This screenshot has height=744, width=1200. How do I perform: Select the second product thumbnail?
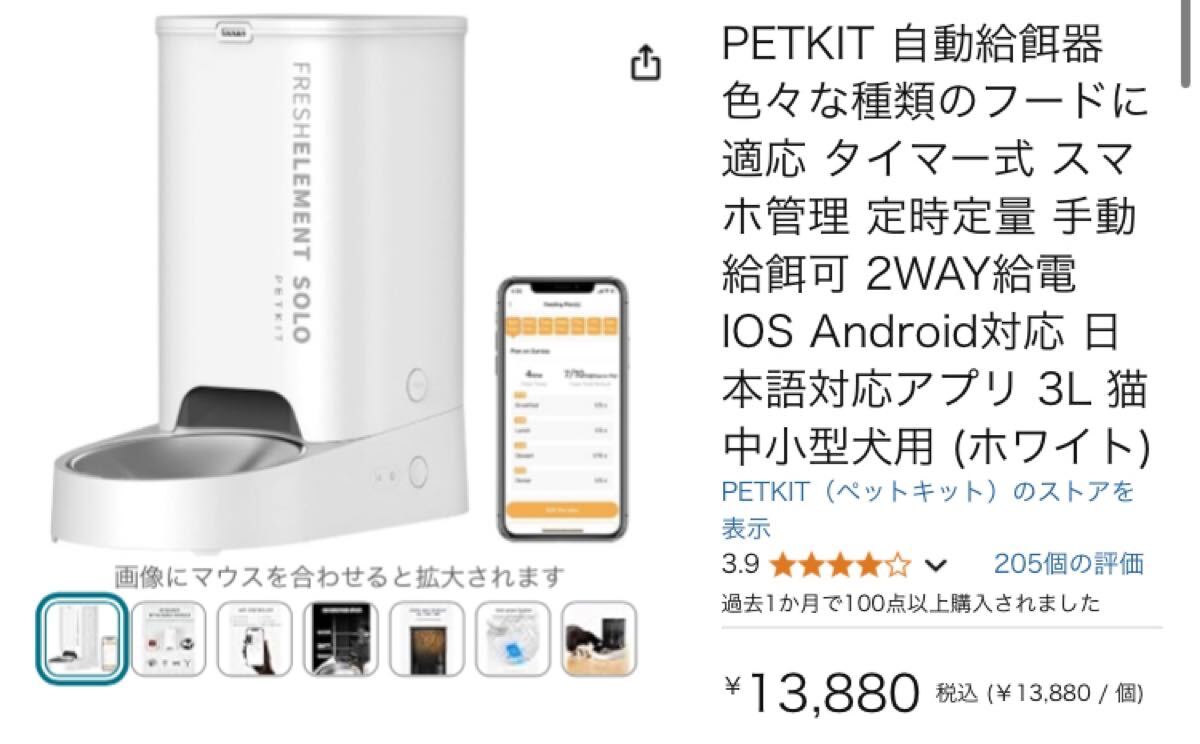coord(169,638)
